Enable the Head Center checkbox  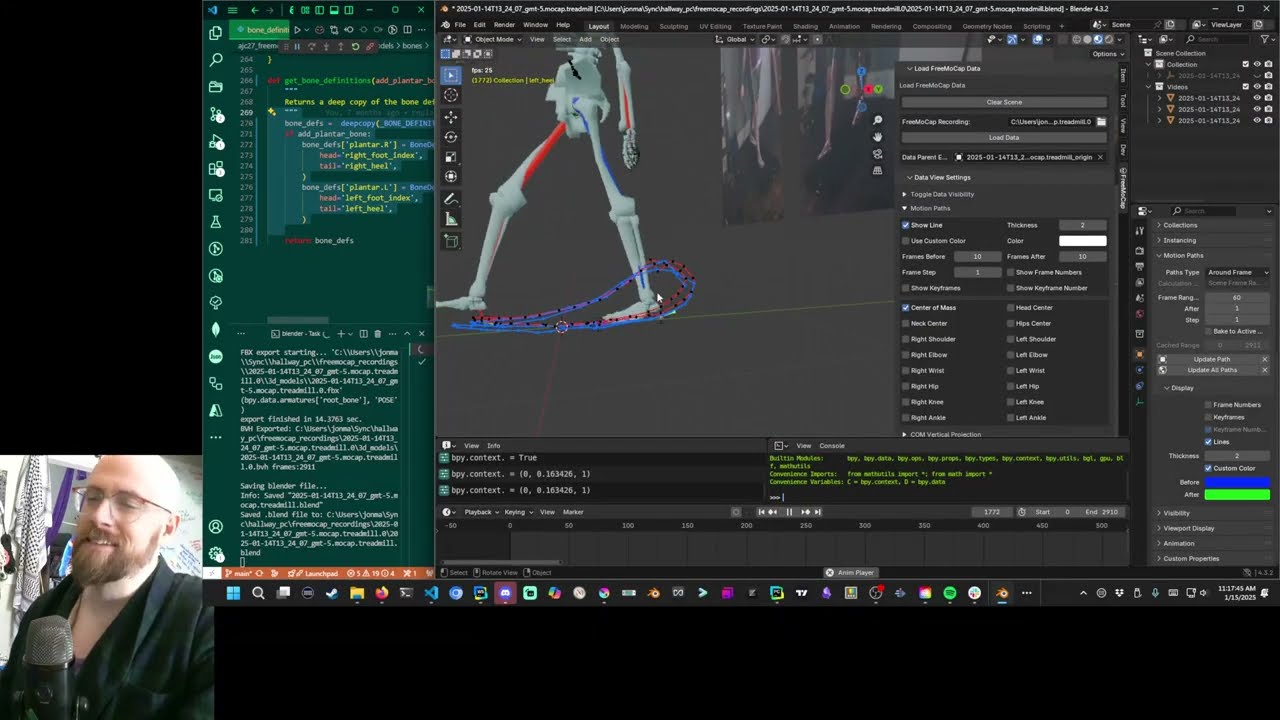(1011, 307)
